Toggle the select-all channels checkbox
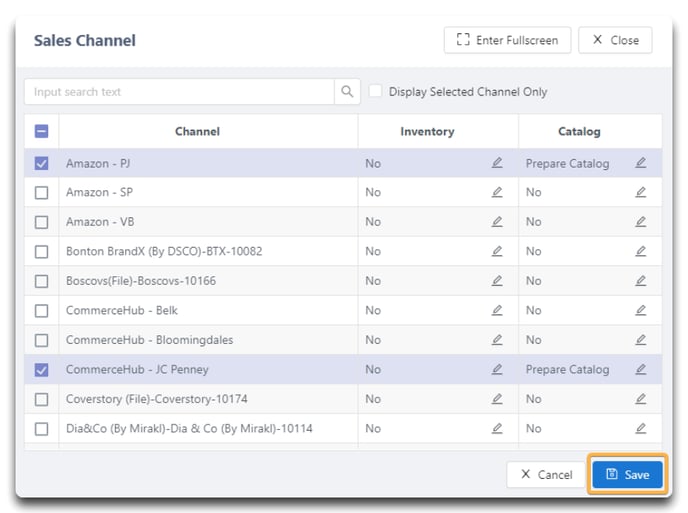 (x=42, y=131)
